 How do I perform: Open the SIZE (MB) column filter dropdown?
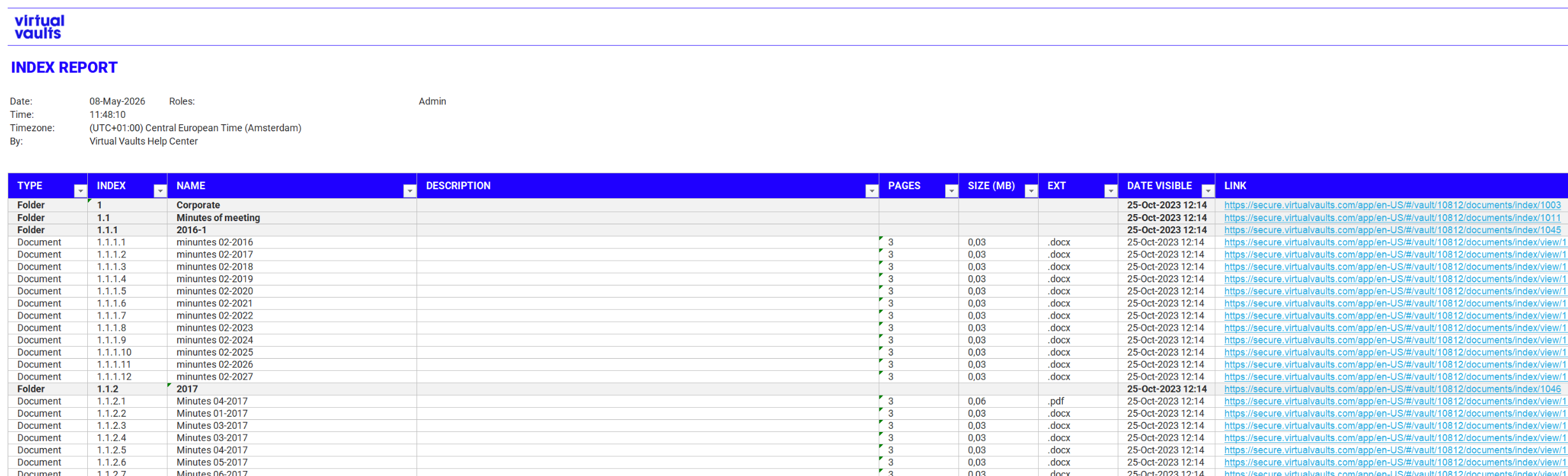[1030, 191]
